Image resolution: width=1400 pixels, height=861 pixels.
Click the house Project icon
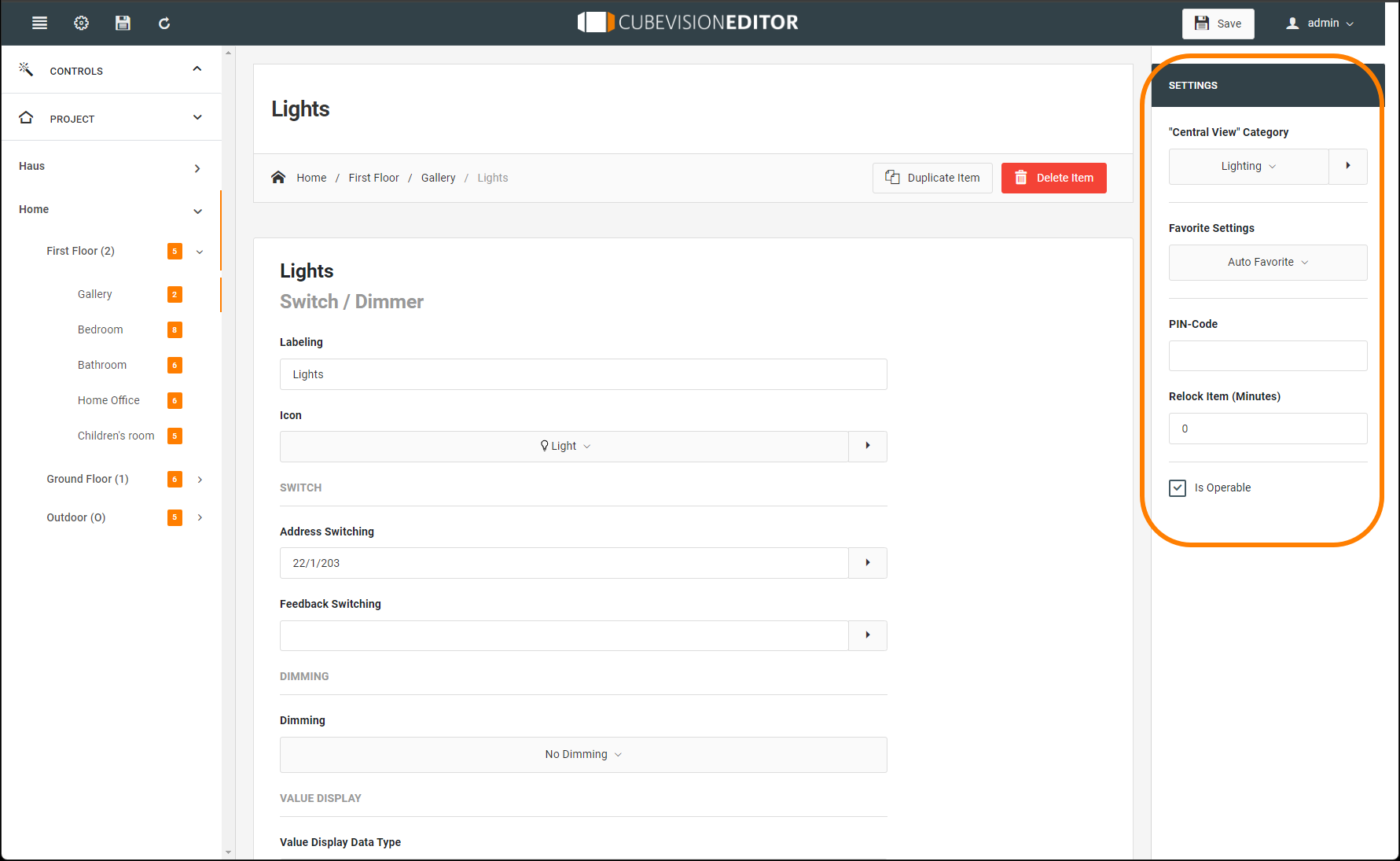click(x=26, y=117)
